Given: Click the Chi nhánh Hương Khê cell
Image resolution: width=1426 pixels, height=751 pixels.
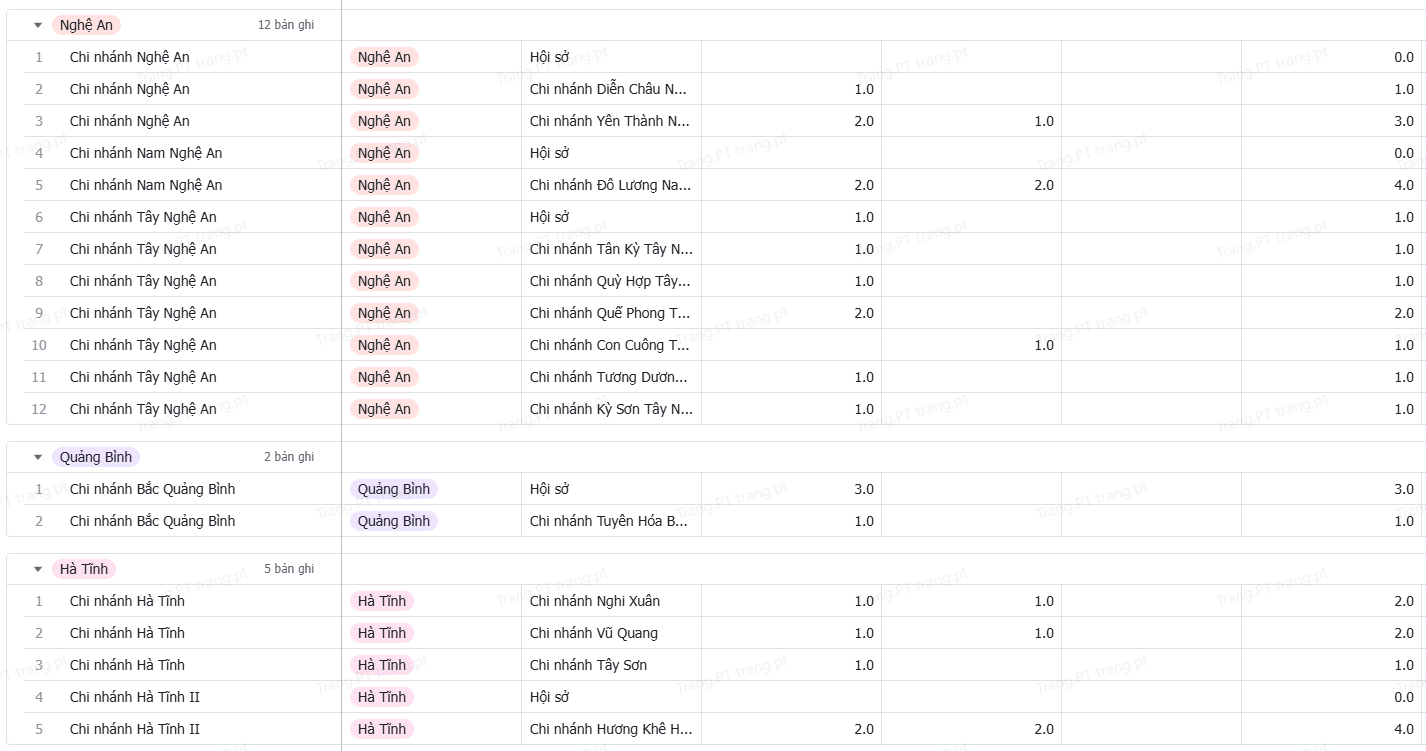Looking at the screenshot, I should click(x=610, y=729).
